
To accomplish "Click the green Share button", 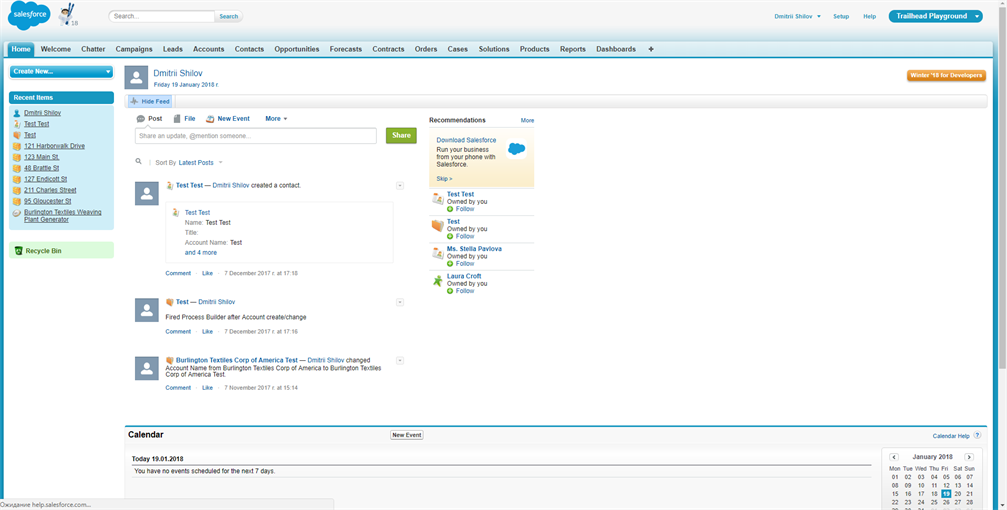I will (401, 136).
